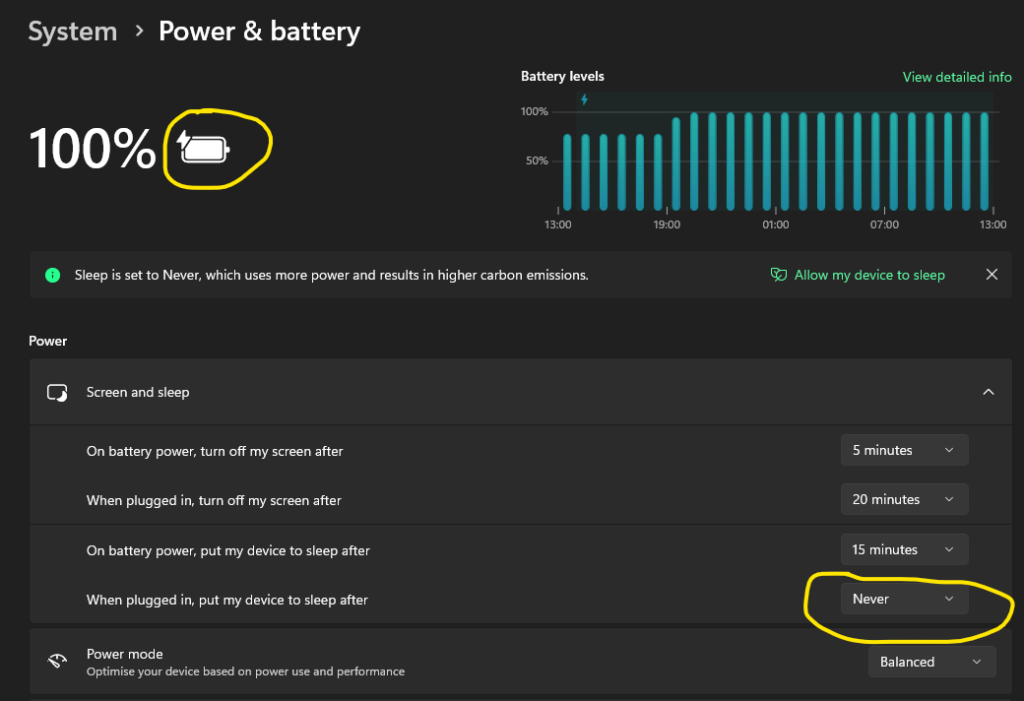Go back to System in the breadcrumb
Viewport: 1024px width, 701px height.
(72, 31)
